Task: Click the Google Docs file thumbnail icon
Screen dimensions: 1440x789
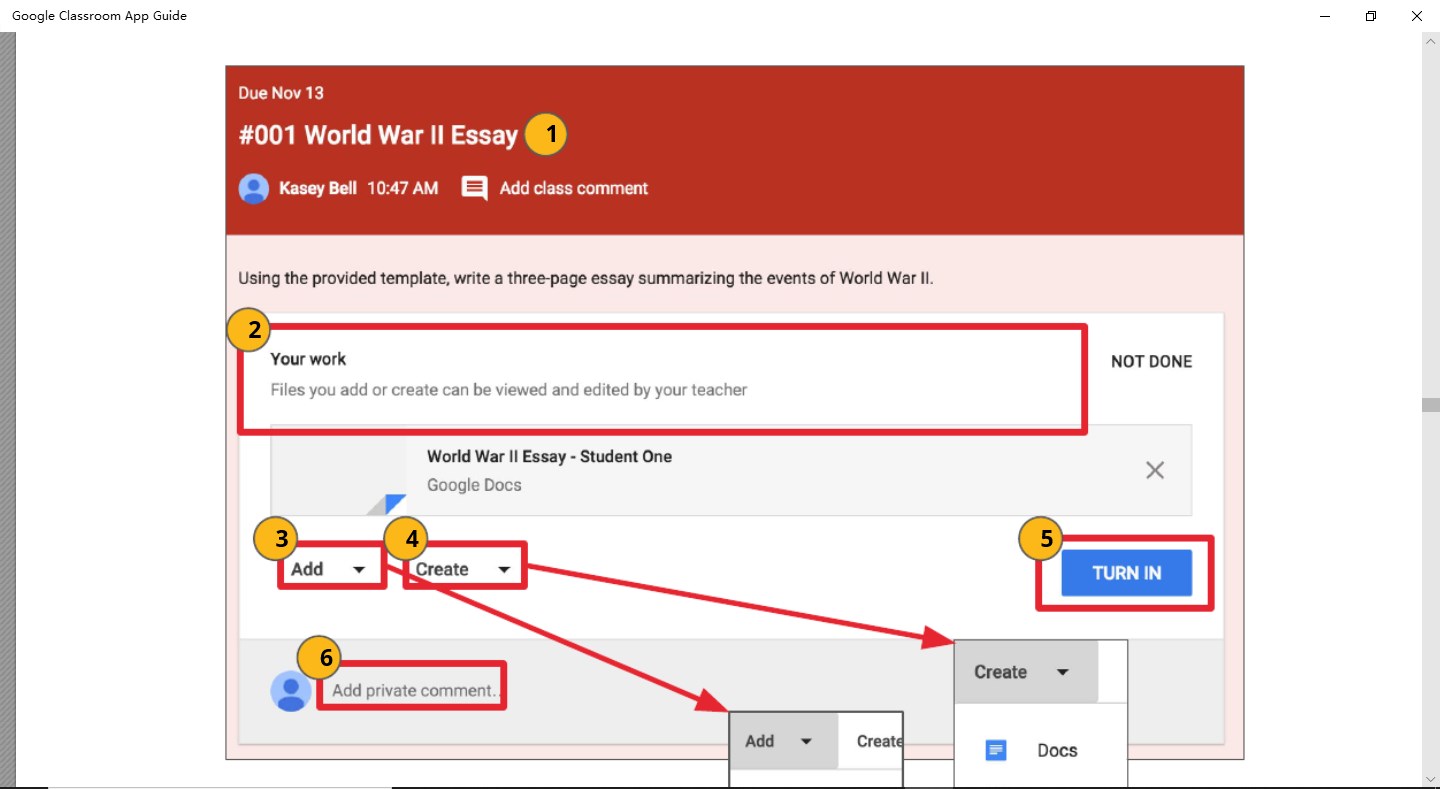Action: (x=339, y=470)
